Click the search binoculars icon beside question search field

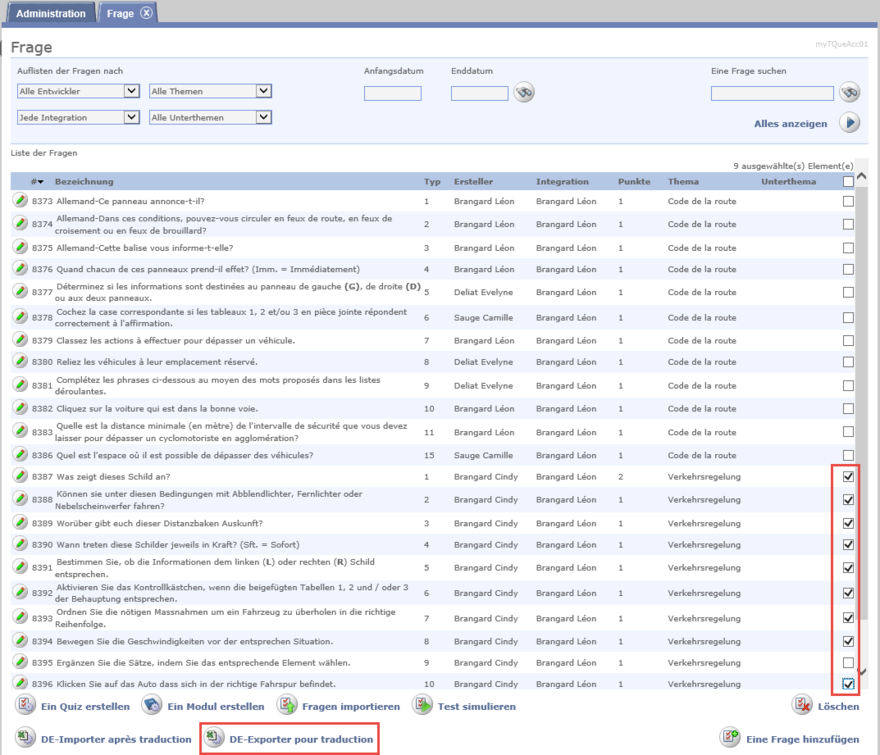tap(849, 93)
